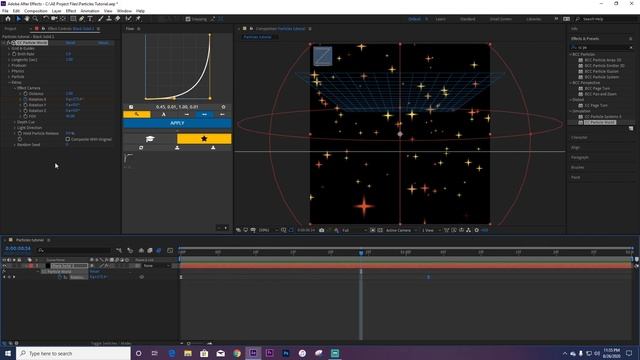Expand the Particle property group

[9, 77]
